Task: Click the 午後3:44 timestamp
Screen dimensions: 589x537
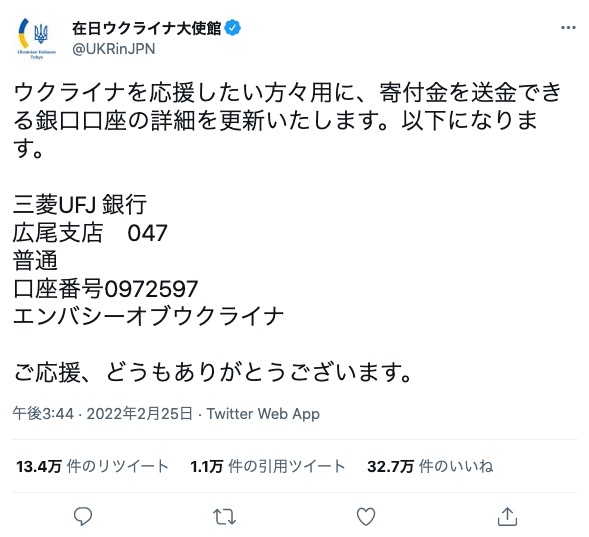Action: (43, 414)
